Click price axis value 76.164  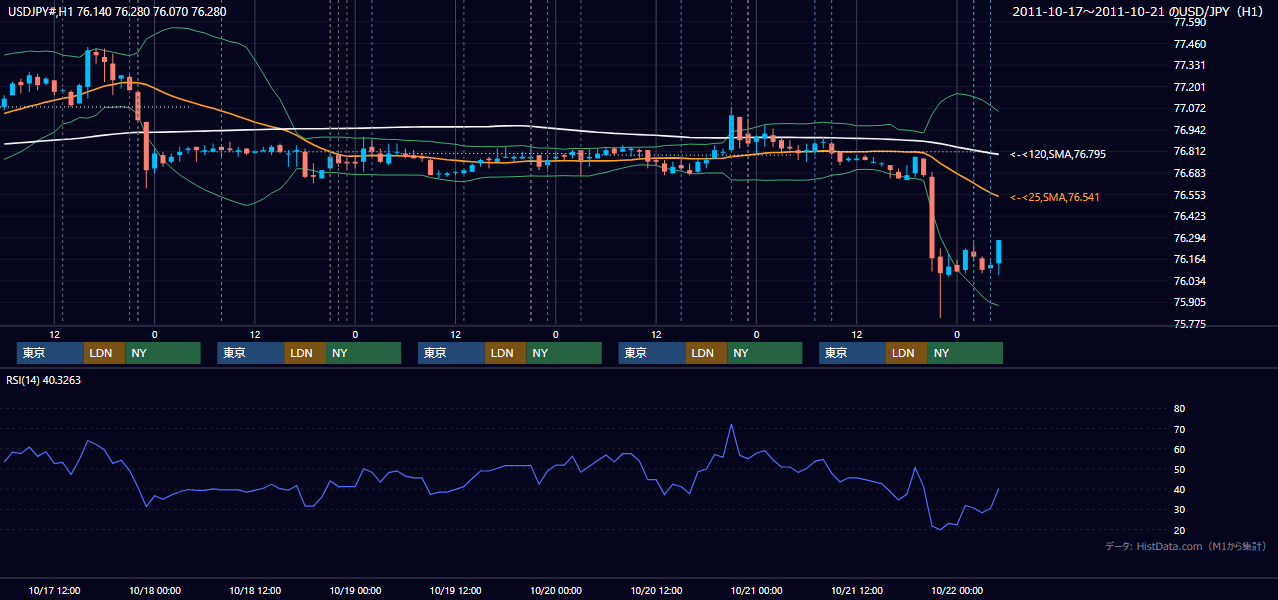coord(1189,259)
